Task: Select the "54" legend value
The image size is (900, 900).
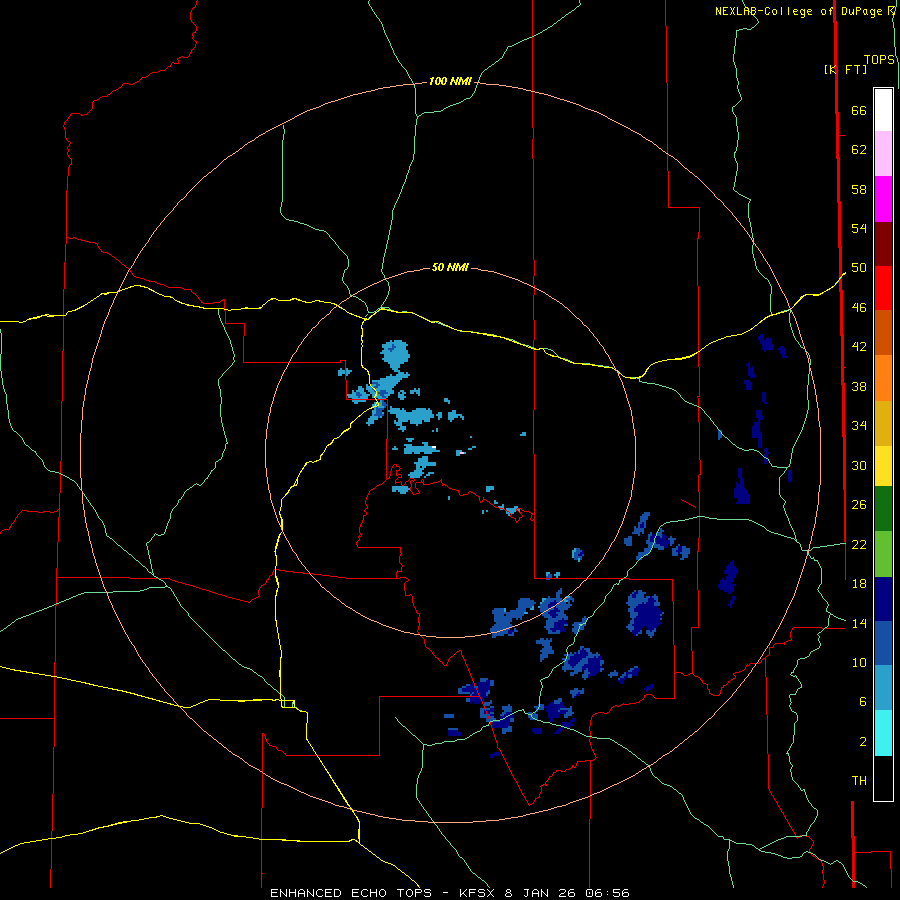Action: tap(859, 228)
